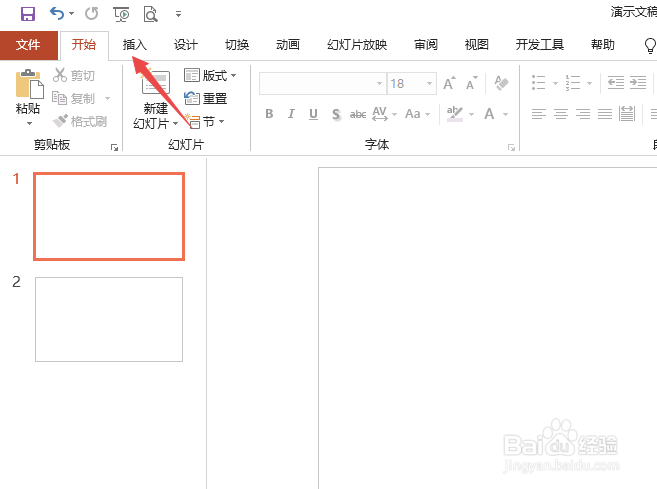The width and height of the screenshot is (657, 489).
Task: Expand the Paste options dropdown arrow
Action: [x=29, y=123]
